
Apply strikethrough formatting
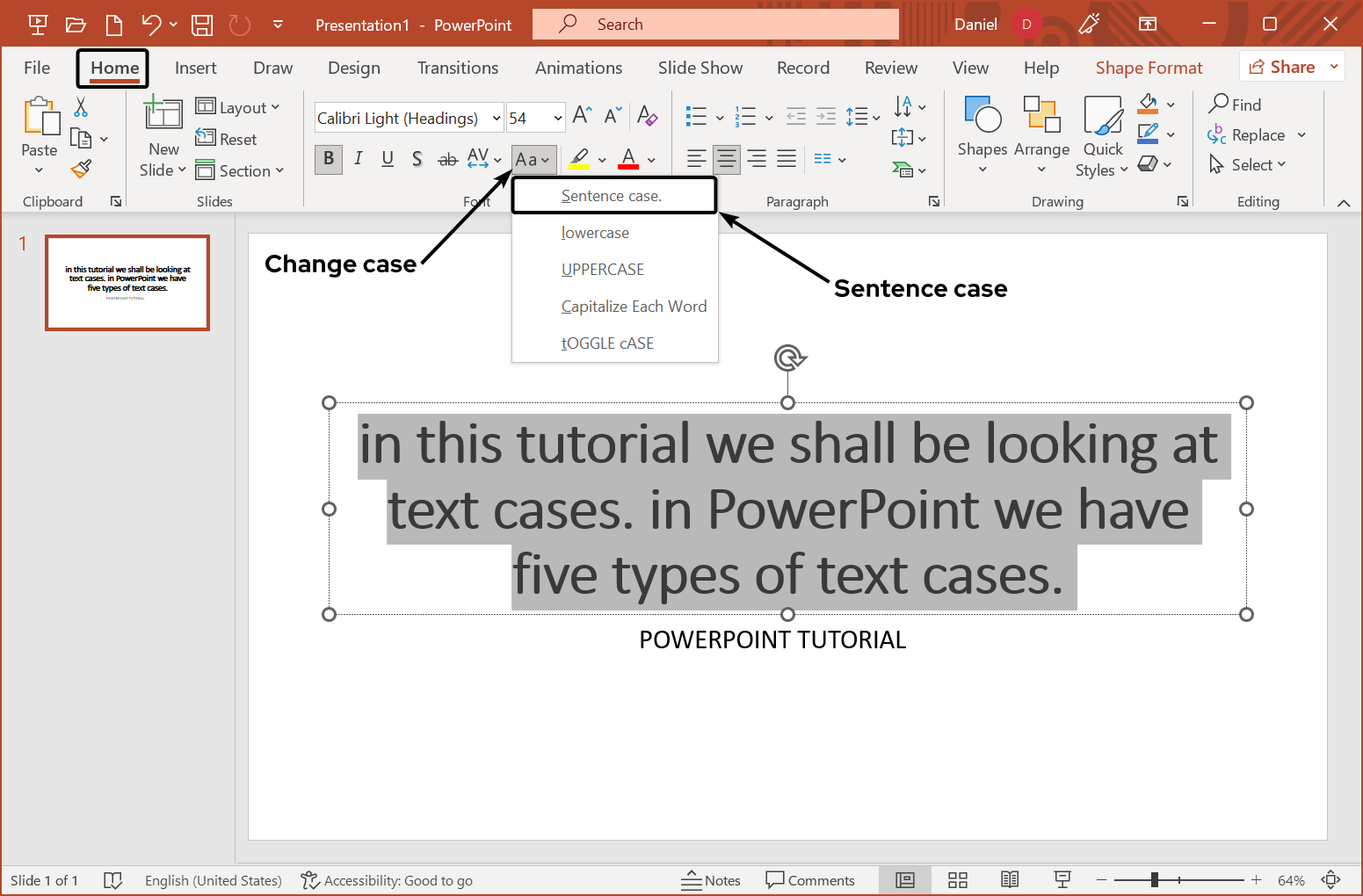point(447,159)
